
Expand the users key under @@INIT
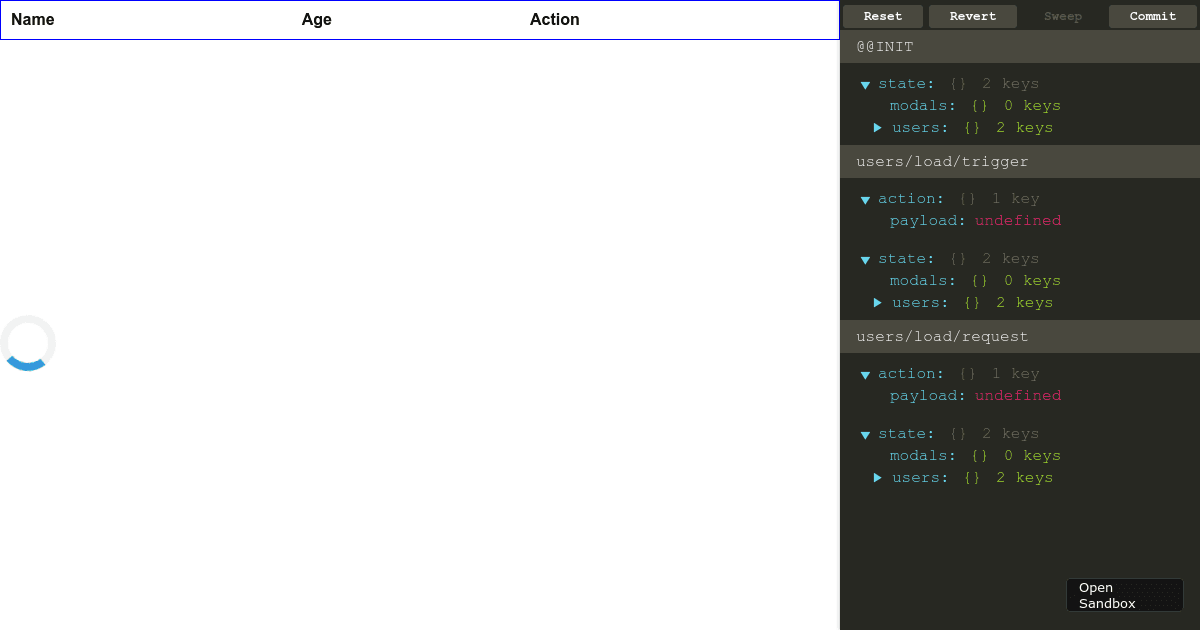click(x=878, y=127)
